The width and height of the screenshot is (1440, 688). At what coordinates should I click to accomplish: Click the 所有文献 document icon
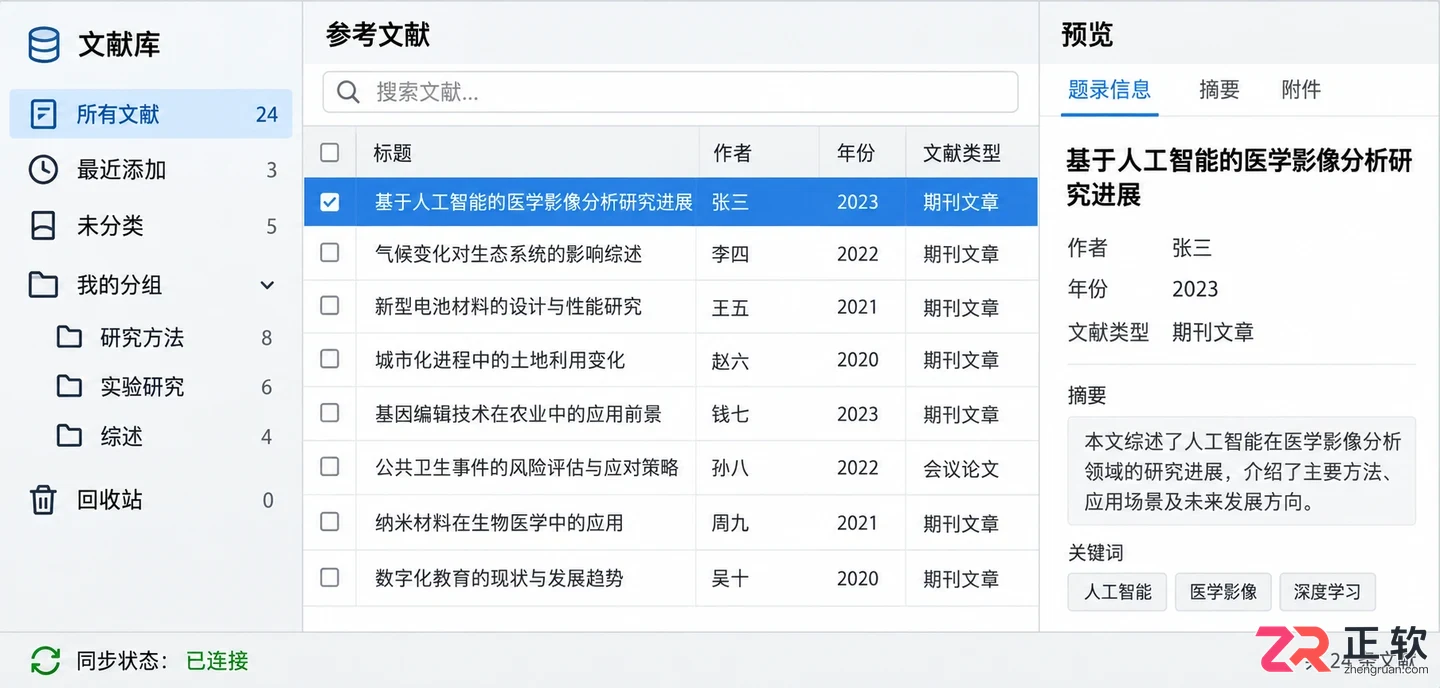click(43, 114)
